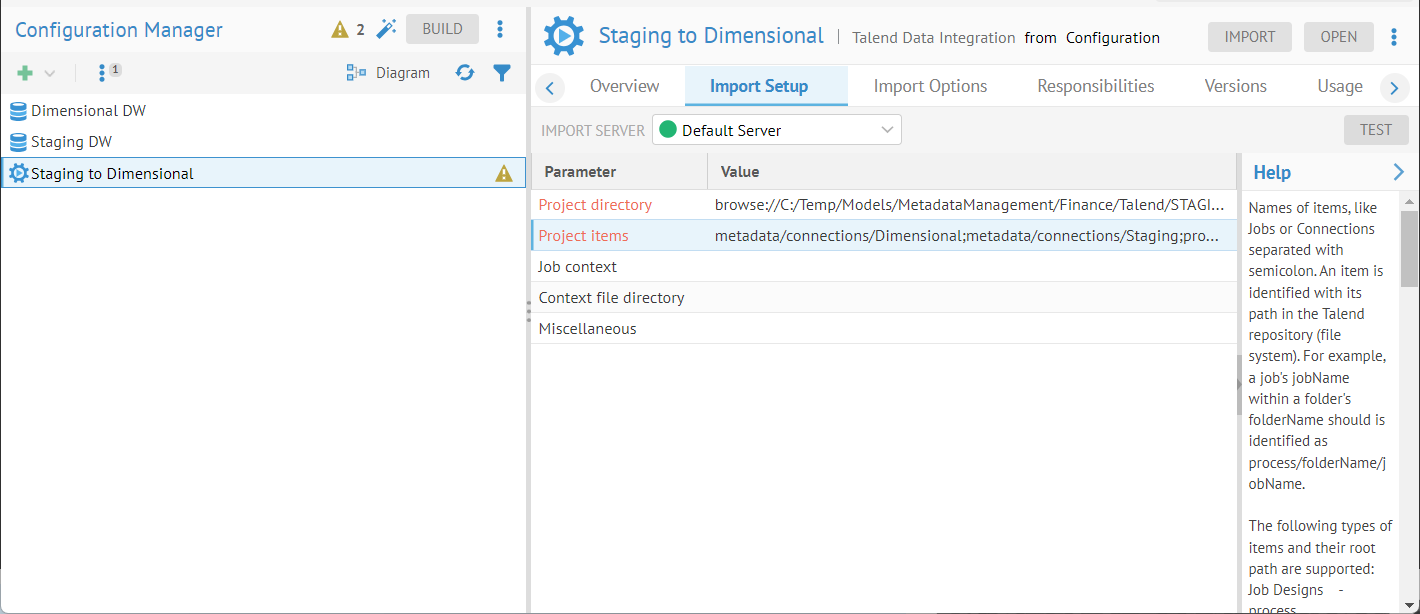Click the Project directory value field
This screenshot has height=614, width=1420.
(x=968, y=205)
